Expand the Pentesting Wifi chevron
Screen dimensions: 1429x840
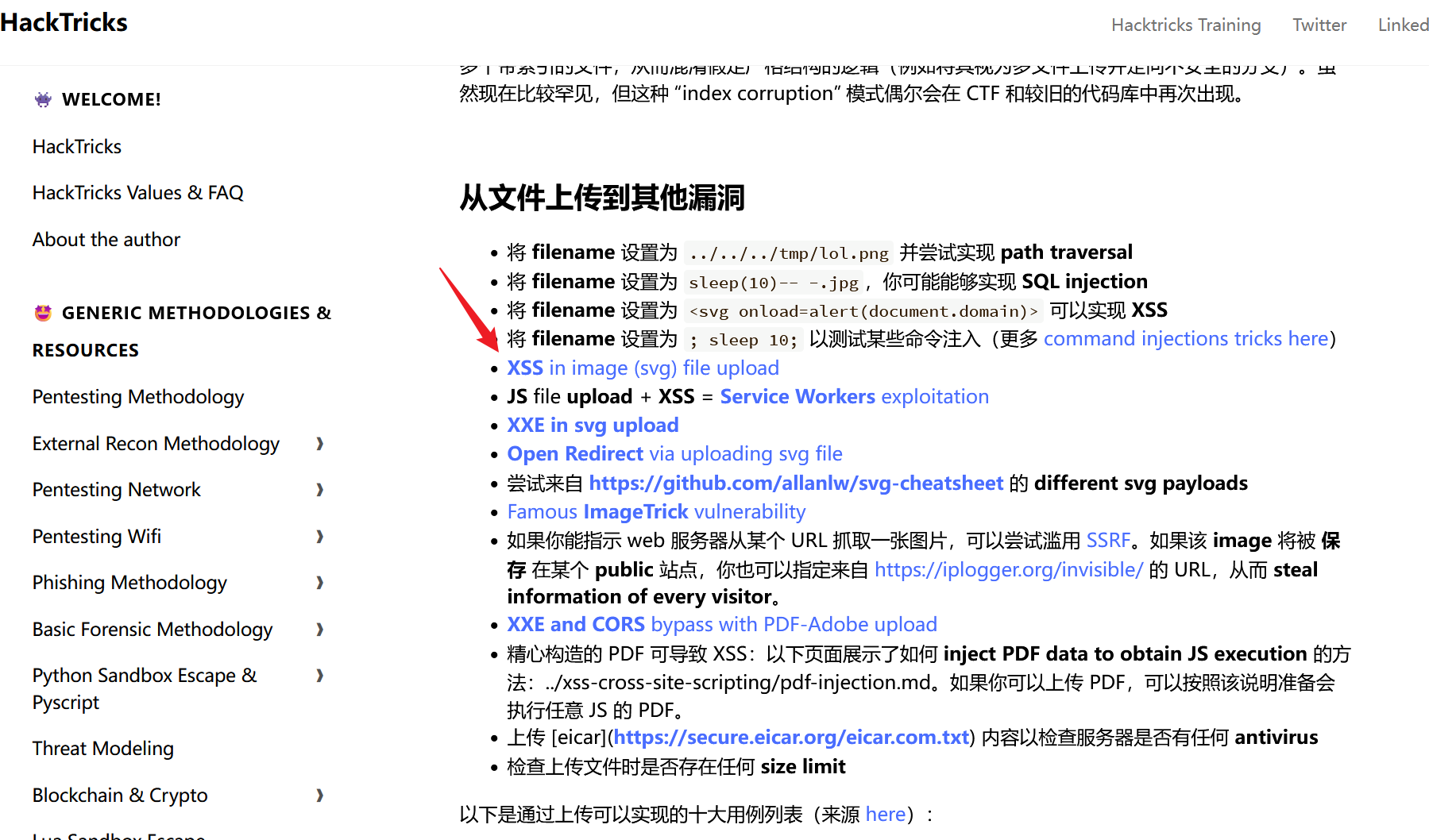[320, 537]
